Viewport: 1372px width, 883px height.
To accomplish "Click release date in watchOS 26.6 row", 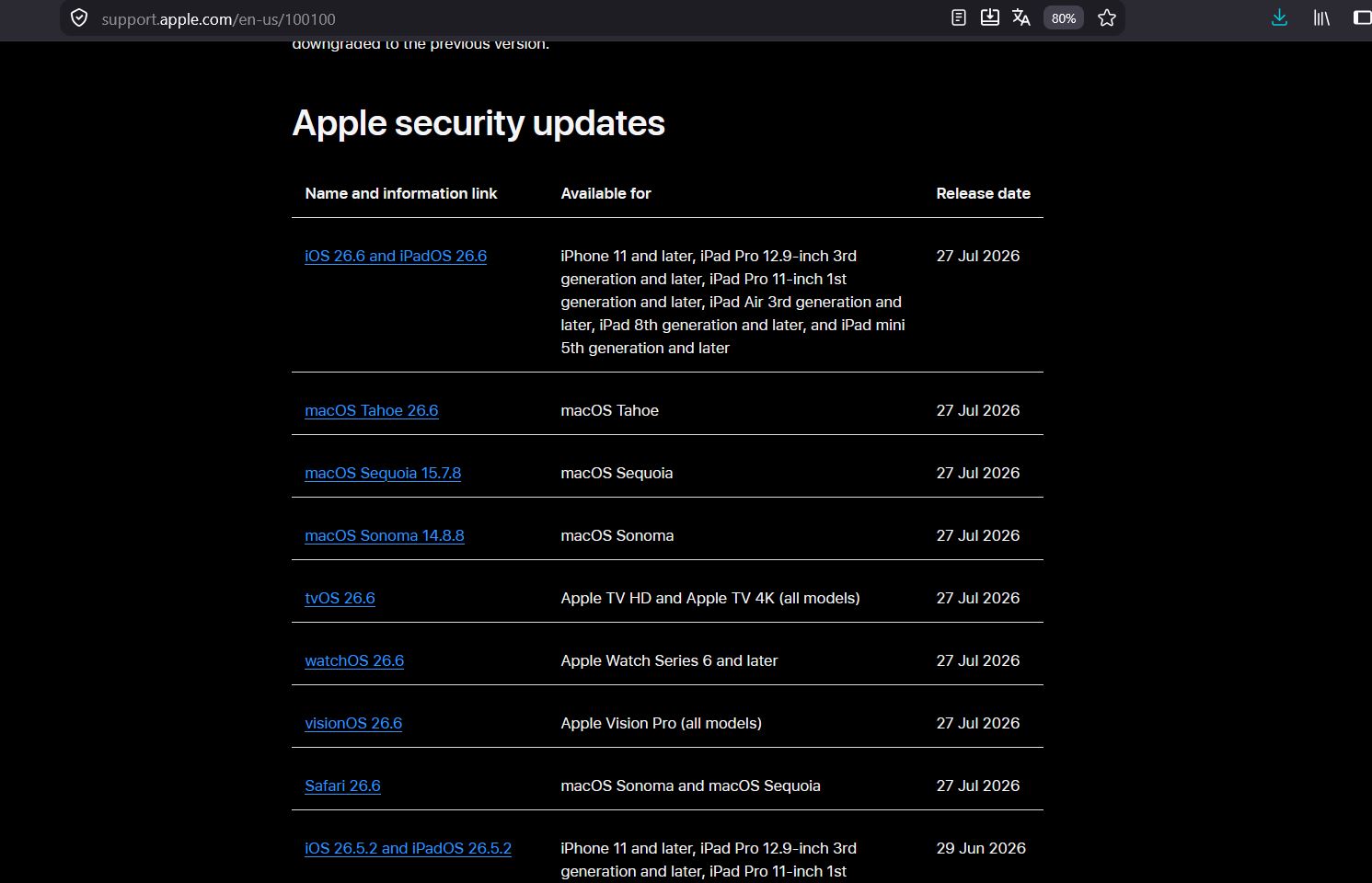I will (x=978, y=661).
